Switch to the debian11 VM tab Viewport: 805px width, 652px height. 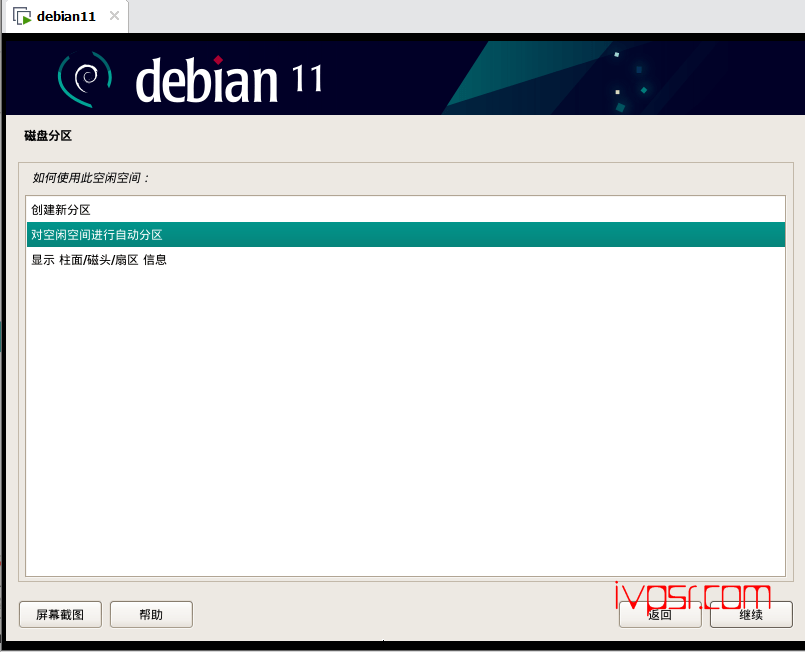(66, 16)
